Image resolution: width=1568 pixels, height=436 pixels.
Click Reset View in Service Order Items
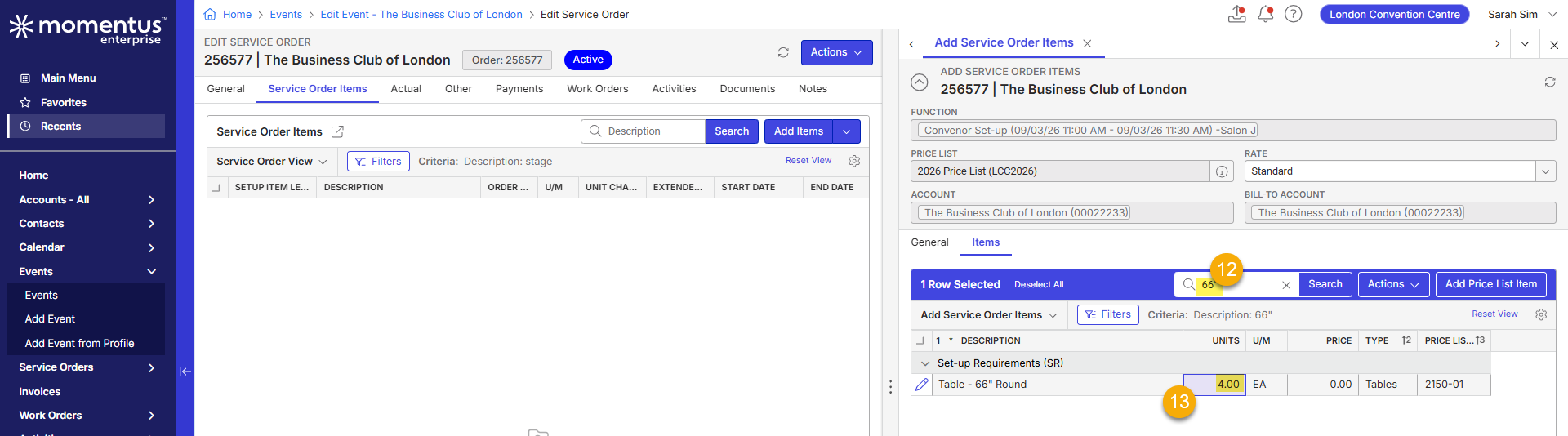pos(808,161)
